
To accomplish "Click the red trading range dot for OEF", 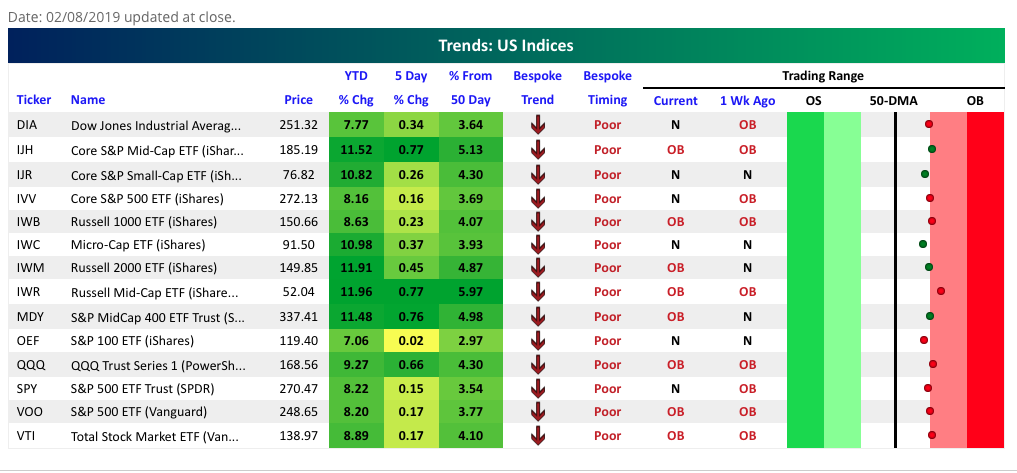I will (x=924, y=340).
